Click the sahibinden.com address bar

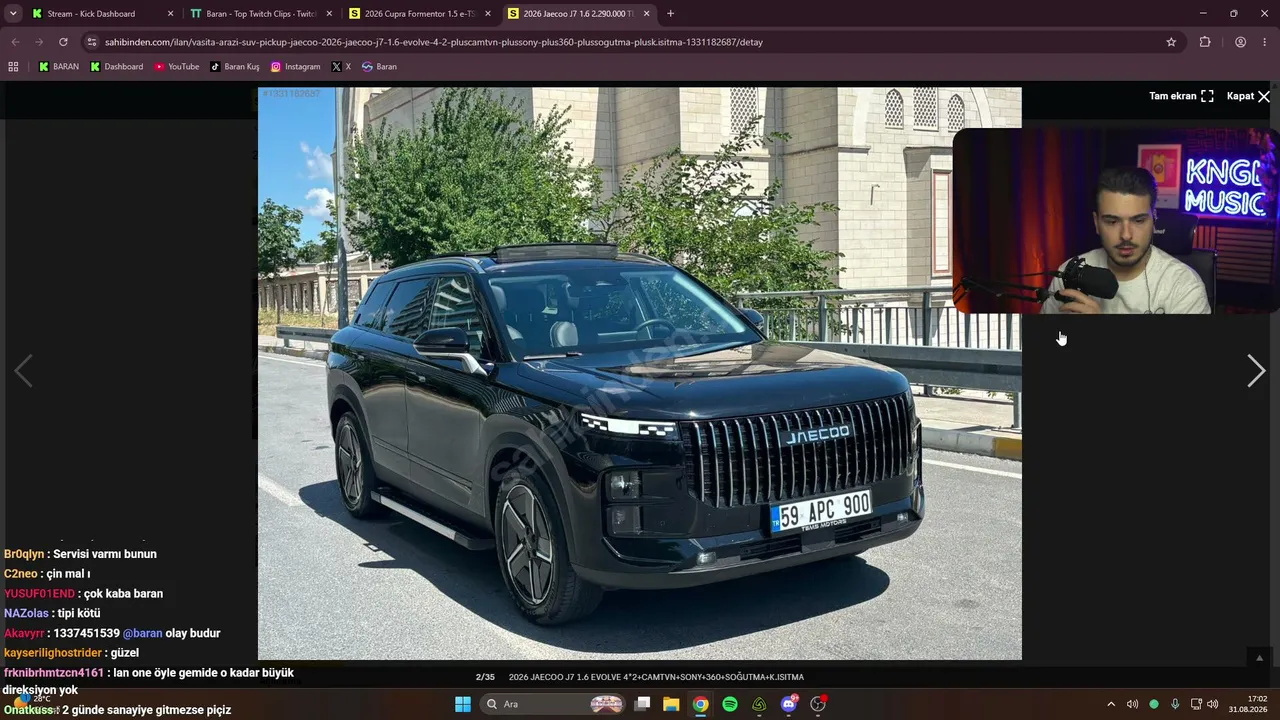click(630, 42)
